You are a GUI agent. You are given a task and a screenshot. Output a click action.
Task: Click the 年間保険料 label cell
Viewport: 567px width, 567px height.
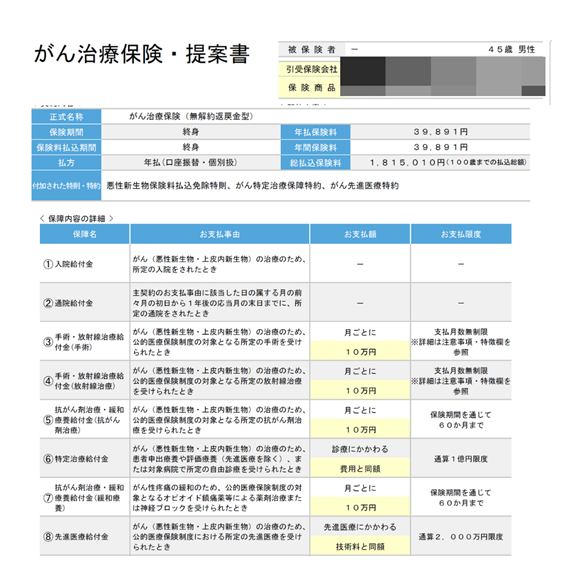coord(315,148)
